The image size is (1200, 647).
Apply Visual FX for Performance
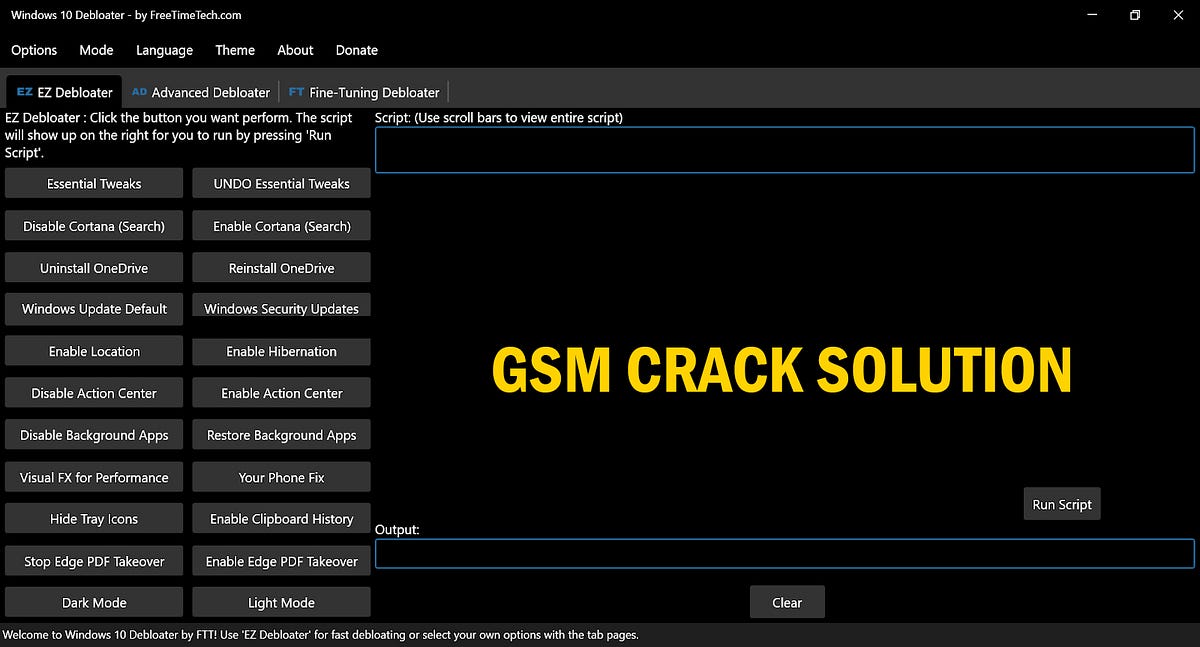pos(94,477)
